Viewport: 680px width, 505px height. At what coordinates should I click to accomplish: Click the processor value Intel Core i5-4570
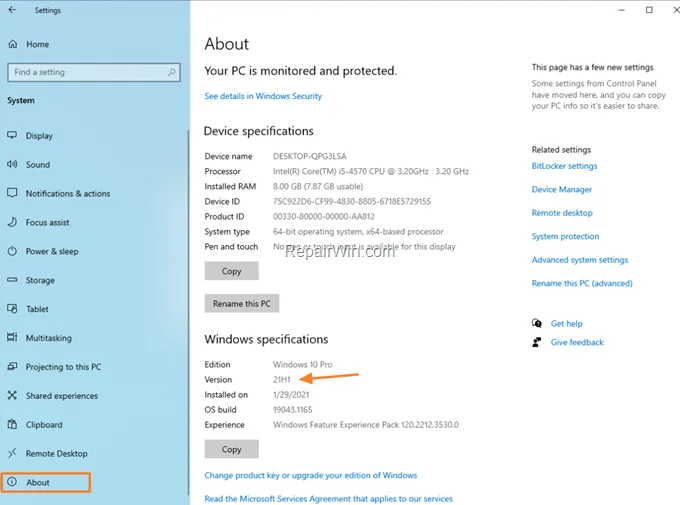tap(371, 171)
